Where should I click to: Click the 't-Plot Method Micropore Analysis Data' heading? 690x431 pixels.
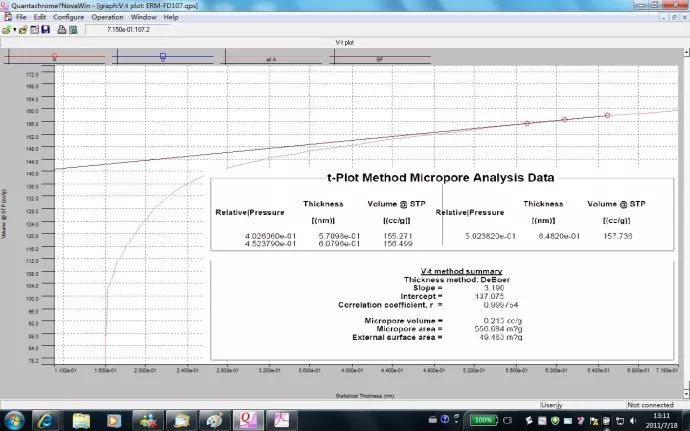440,178
